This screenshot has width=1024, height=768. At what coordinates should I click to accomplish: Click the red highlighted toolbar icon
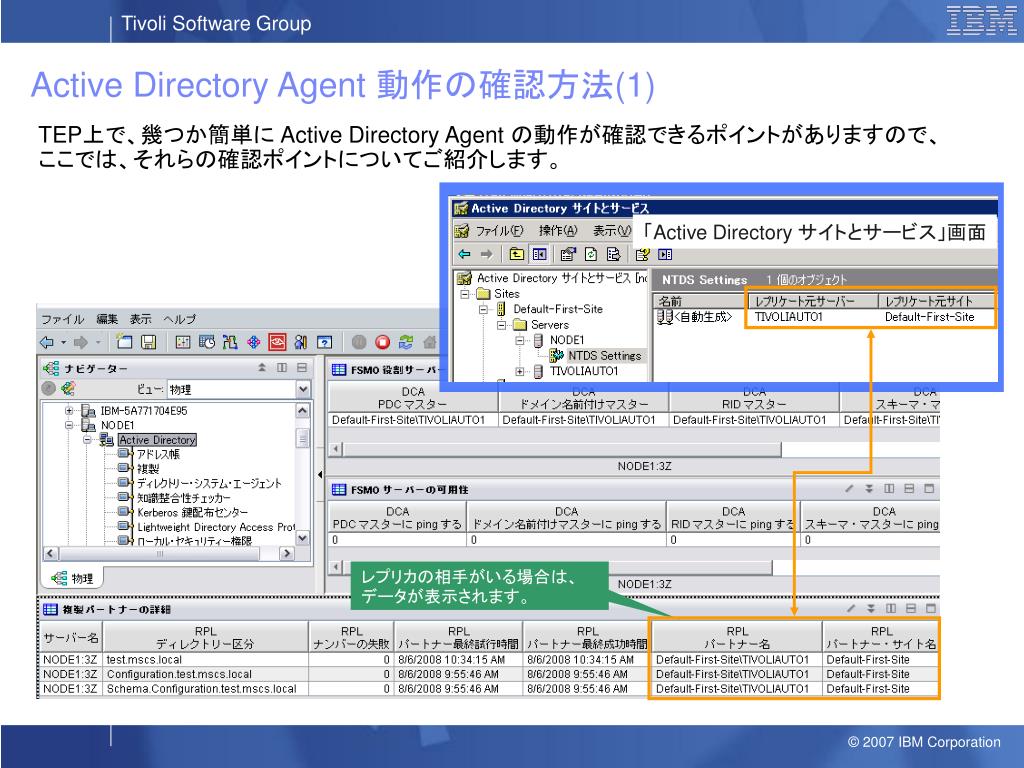pos(277,342)
